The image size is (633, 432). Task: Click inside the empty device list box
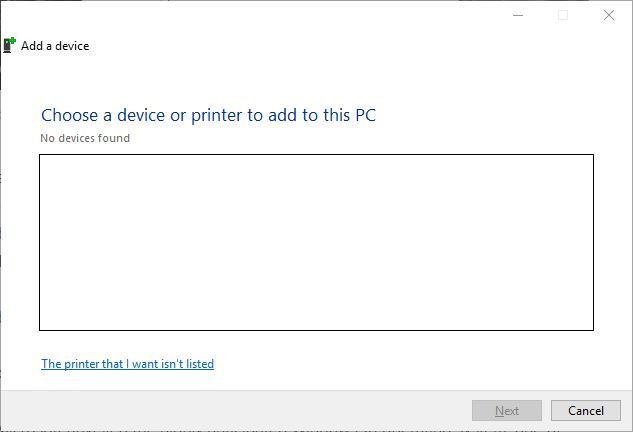click(316, 242)
